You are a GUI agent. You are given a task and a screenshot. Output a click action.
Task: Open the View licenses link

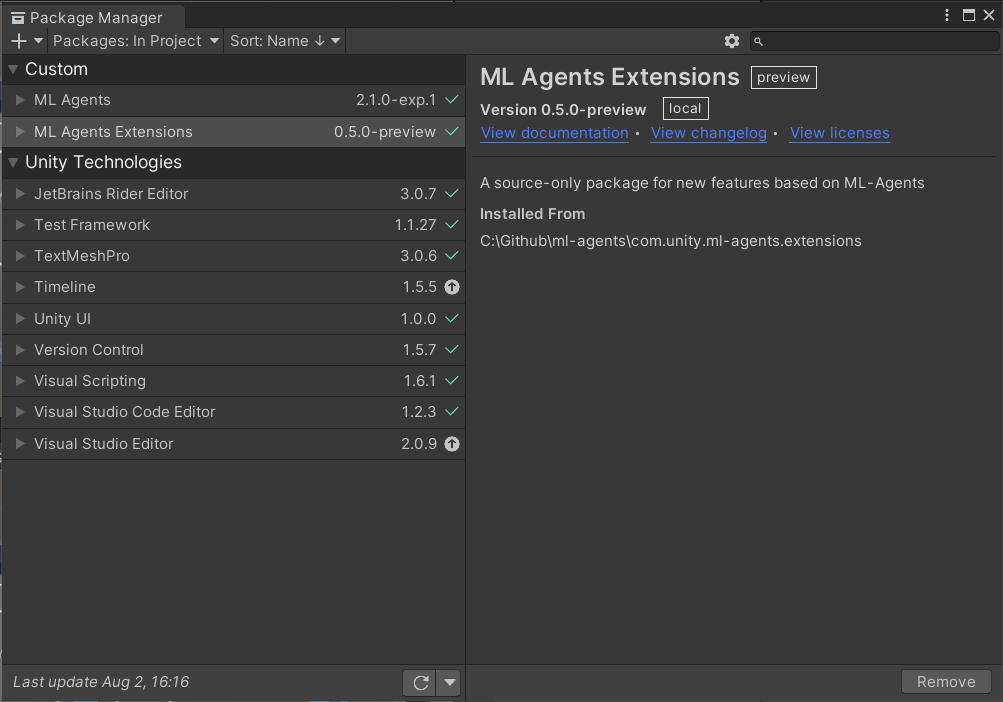(839, 133)
